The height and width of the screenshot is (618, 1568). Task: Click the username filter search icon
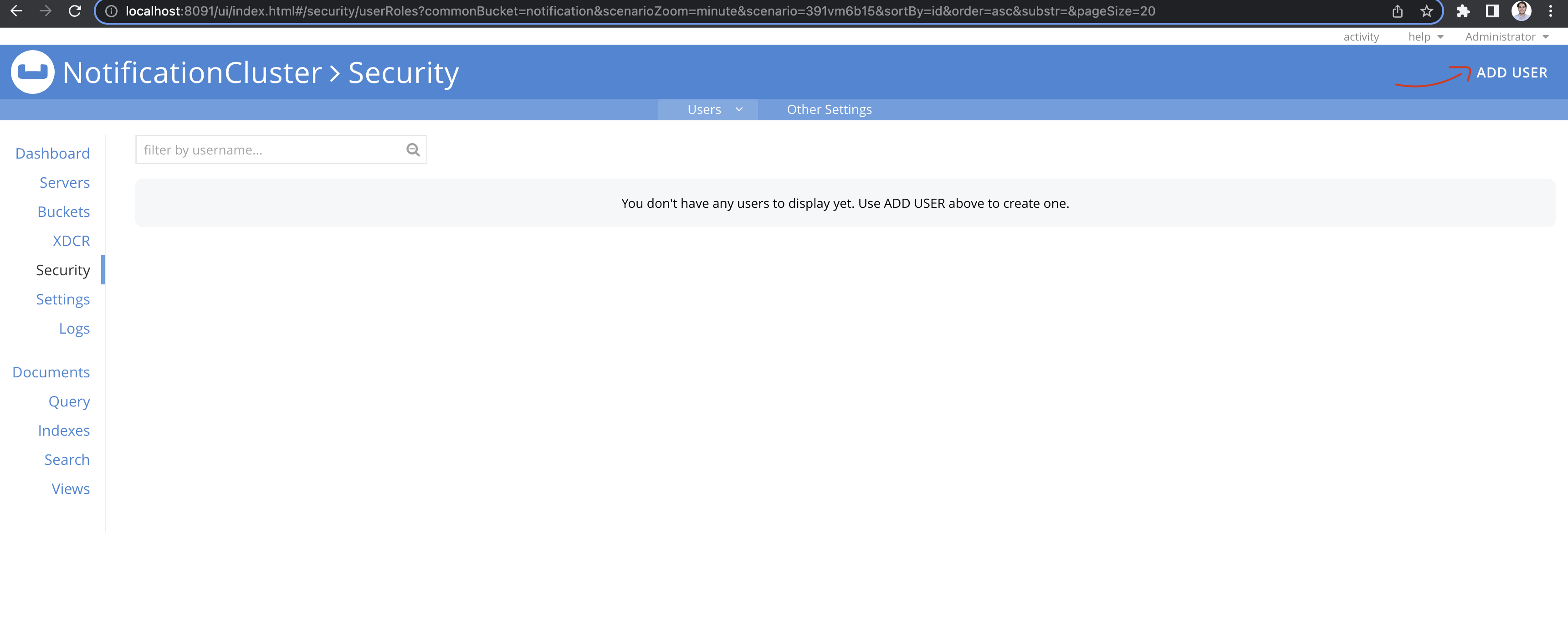click(413, 150)
